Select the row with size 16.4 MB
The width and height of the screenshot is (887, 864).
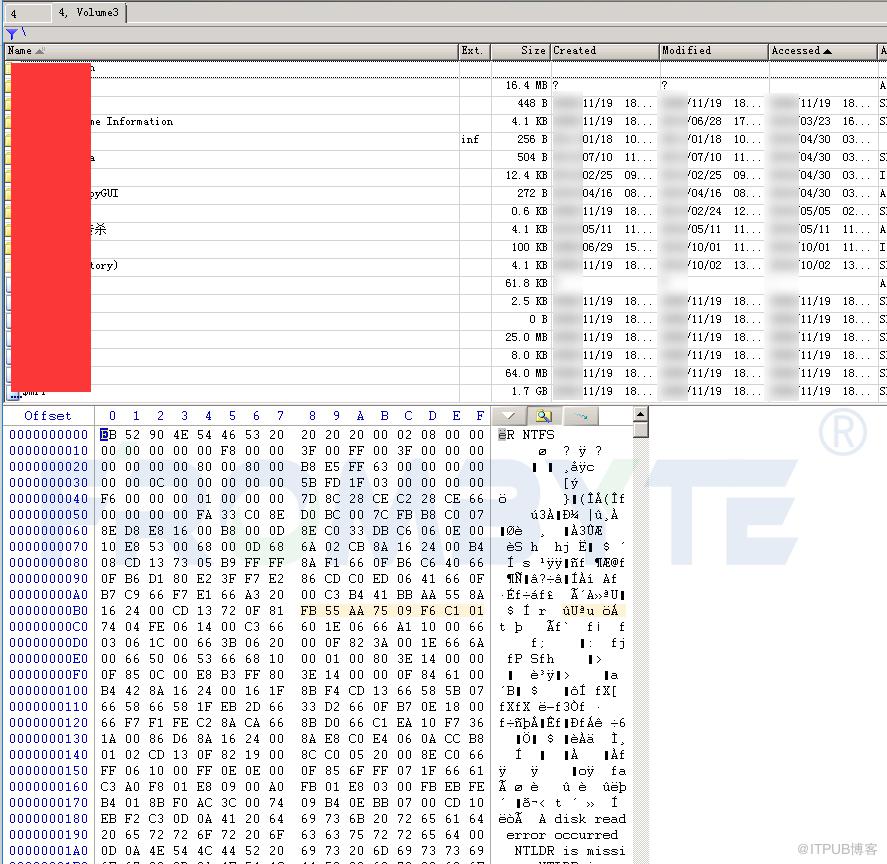[445, 85]
